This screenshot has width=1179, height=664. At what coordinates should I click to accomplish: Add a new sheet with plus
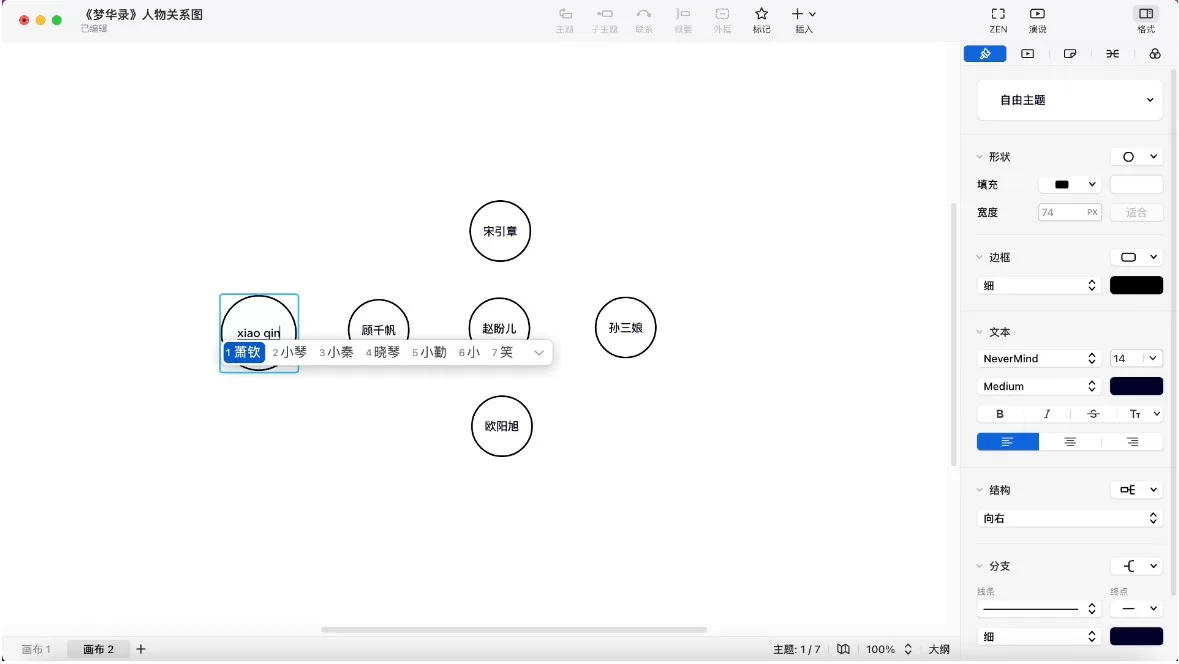coord(141,650)
